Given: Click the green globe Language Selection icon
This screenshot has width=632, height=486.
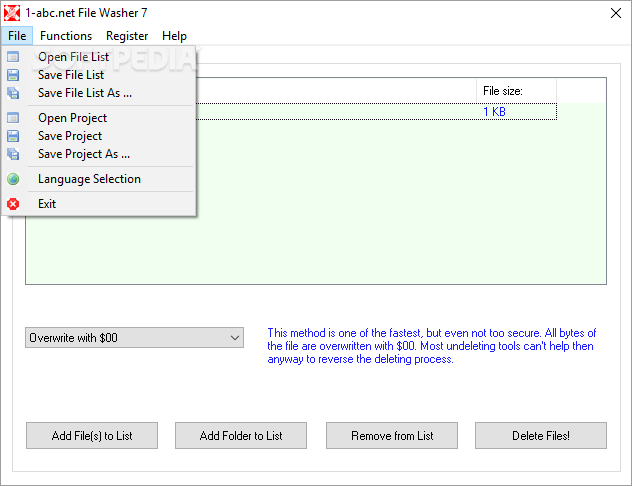Looking at the screenshot, I should (x=13, y=179).
